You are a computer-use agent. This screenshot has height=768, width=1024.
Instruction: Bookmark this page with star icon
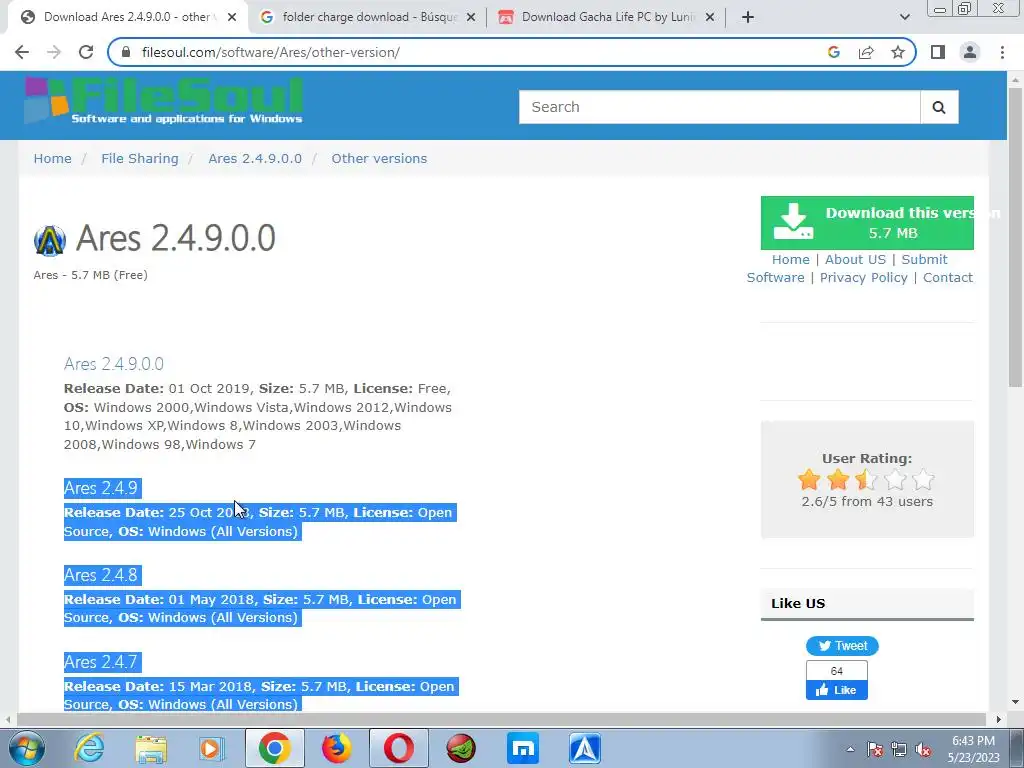[x=898, y=52]
